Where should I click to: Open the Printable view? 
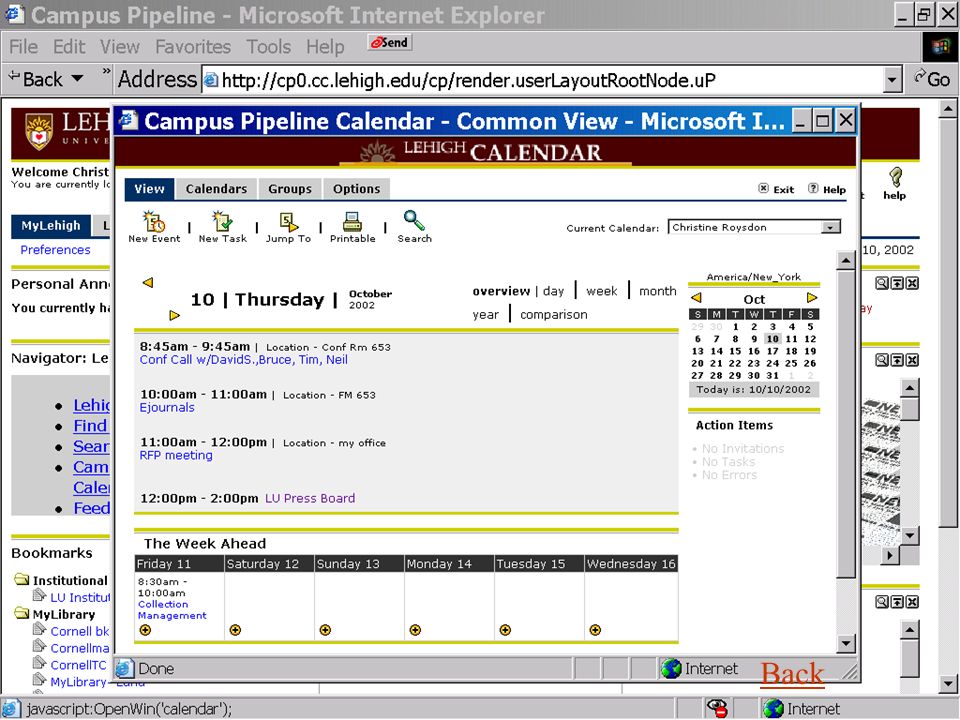tap(353, 227)
